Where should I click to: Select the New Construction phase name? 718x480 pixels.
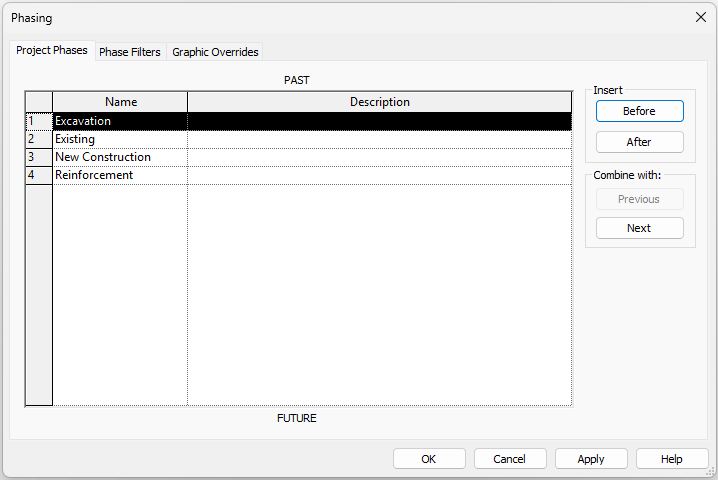pyautogui.click(x=120, y=157)
